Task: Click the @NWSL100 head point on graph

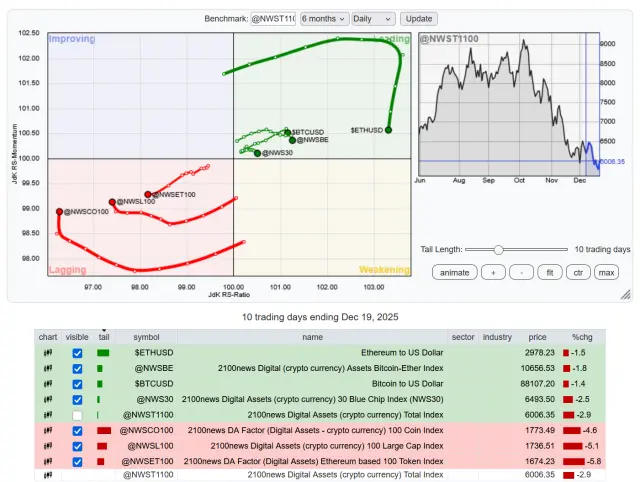Action: coord(112,202)
